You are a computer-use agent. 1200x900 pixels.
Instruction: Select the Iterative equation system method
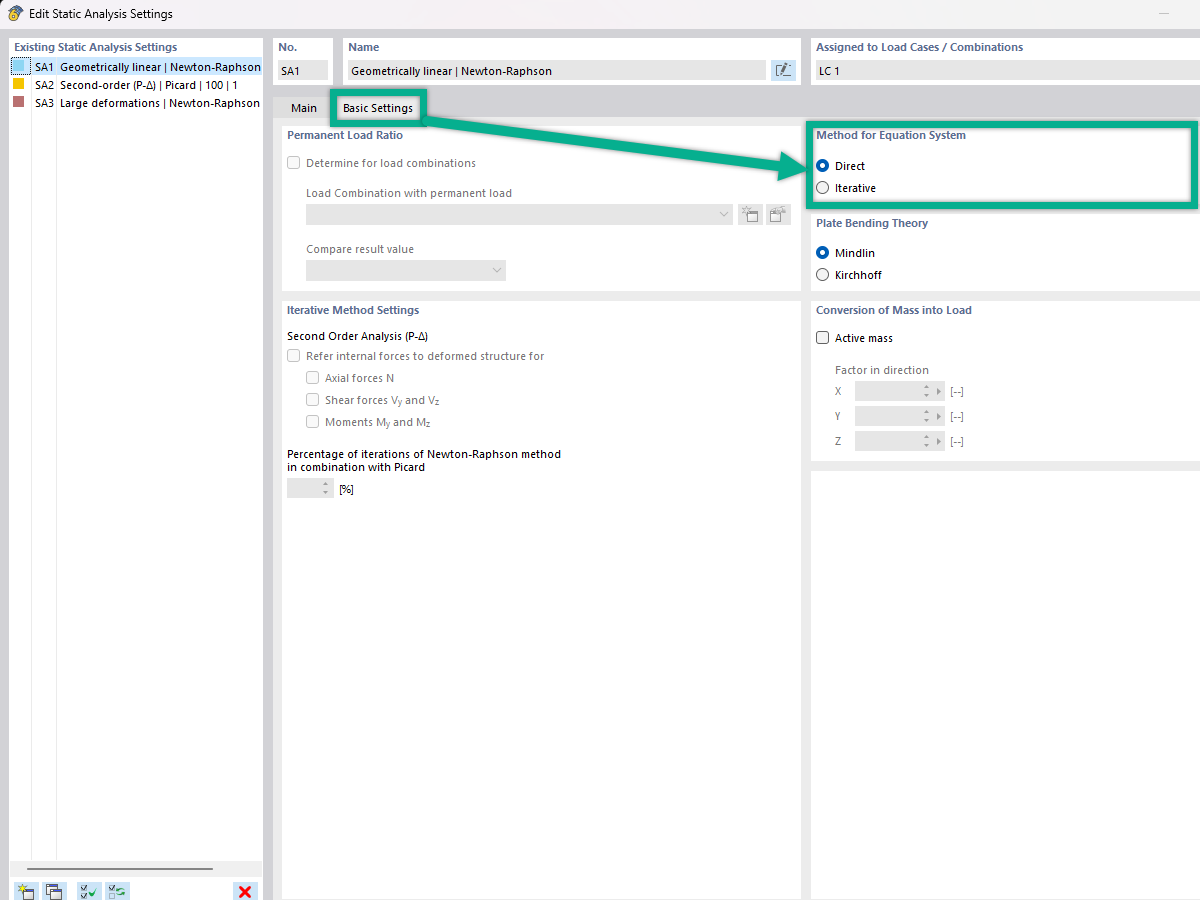tap(823, 187)
